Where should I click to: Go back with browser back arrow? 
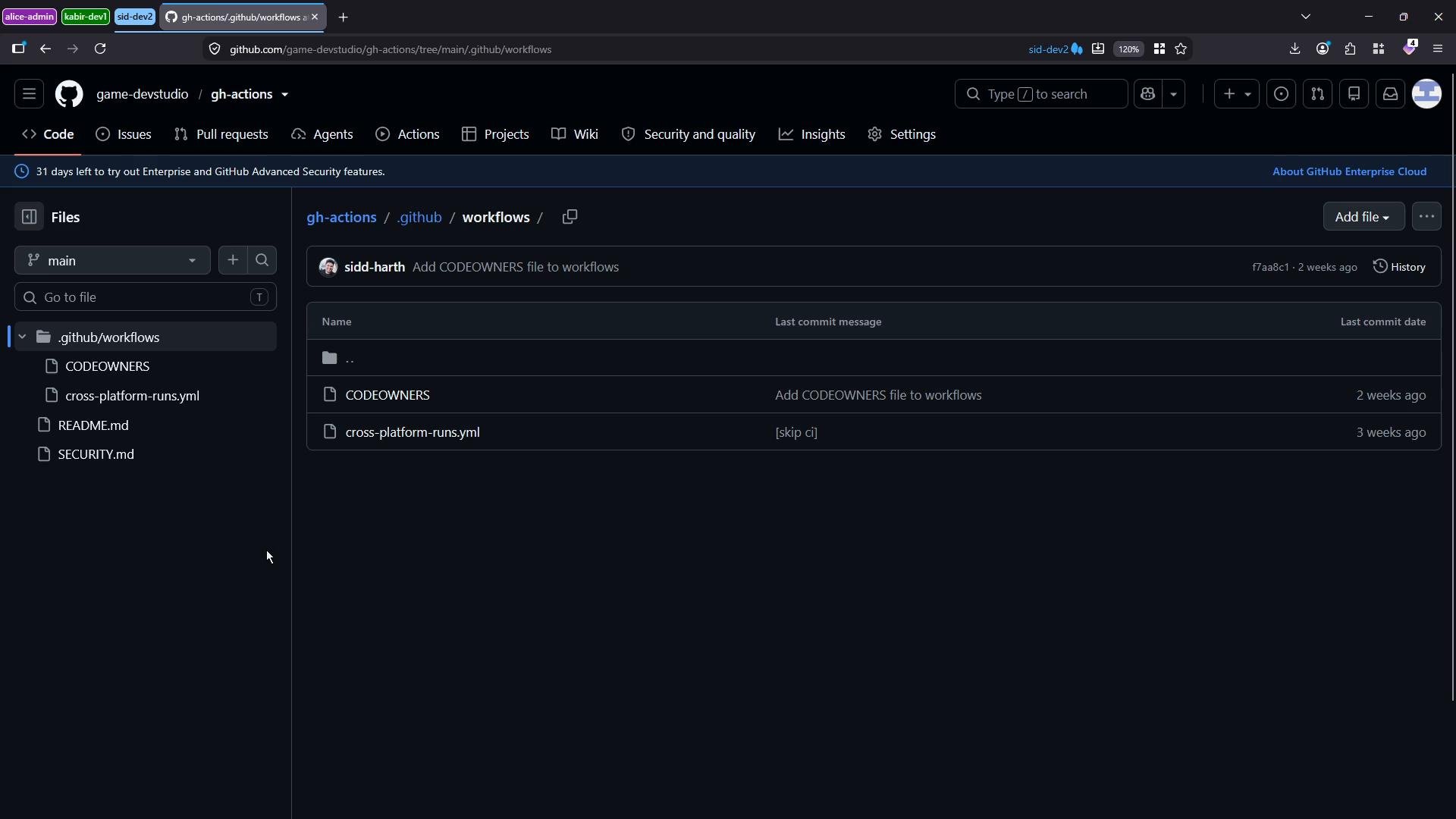[45, 49]
